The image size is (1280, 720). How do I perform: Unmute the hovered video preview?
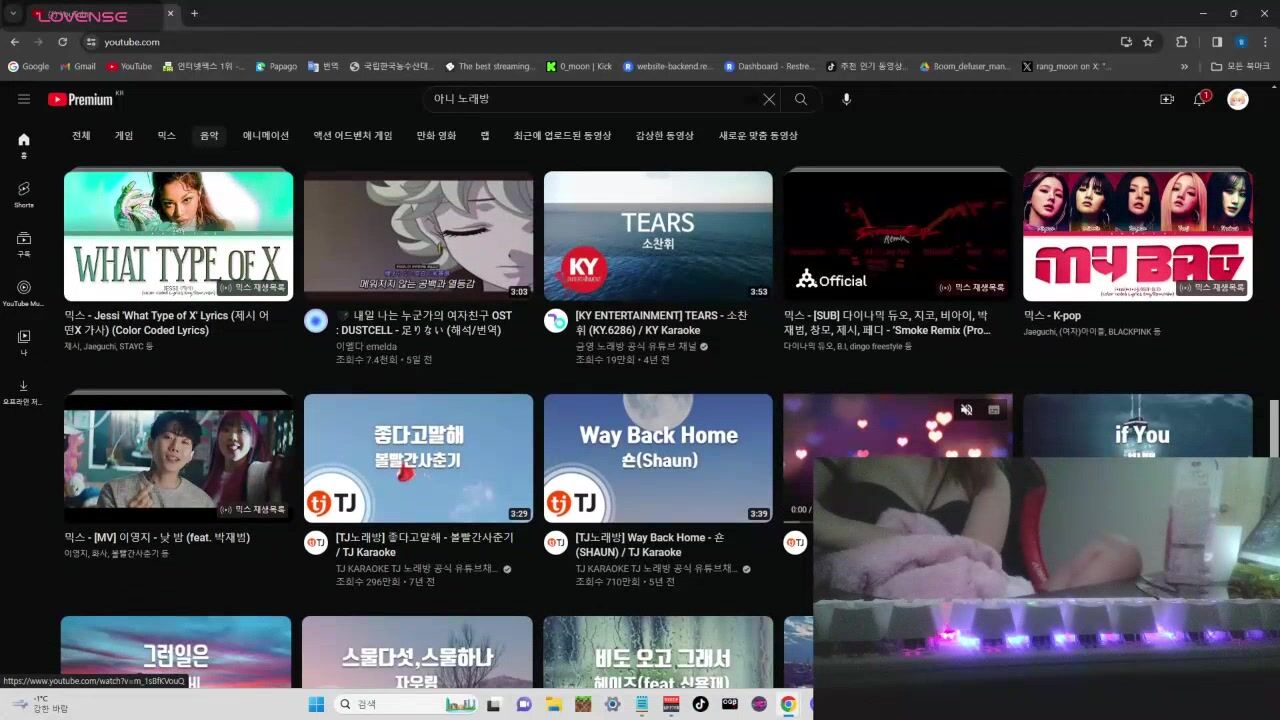(966, 410)
